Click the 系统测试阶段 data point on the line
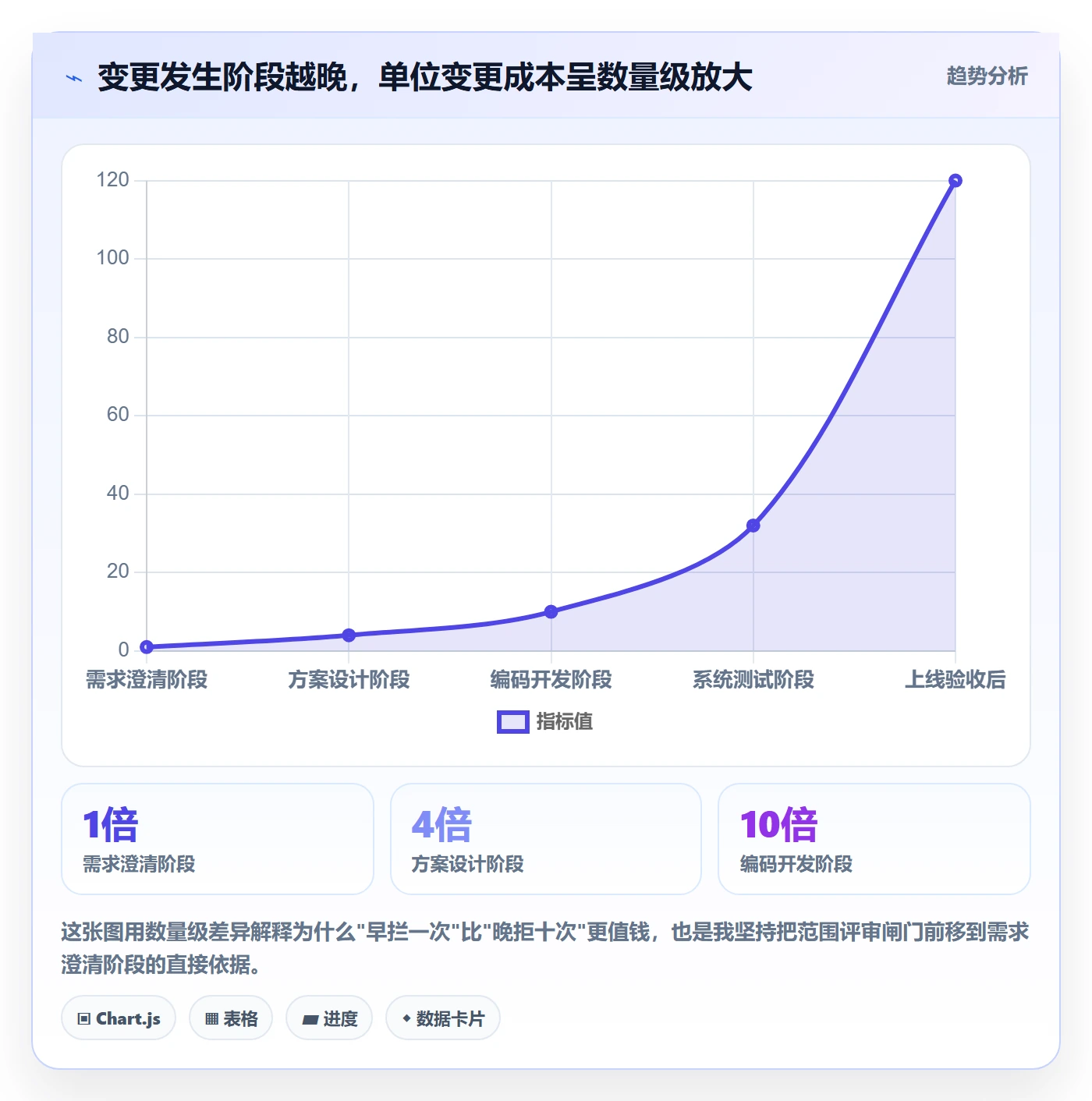This screenshot has height=1101, width=1092. pos(753,526)
